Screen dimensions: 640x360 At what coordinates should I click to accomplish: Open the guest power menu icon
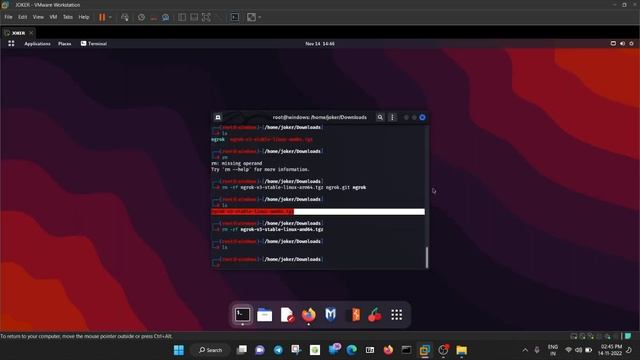pos(631,44)
